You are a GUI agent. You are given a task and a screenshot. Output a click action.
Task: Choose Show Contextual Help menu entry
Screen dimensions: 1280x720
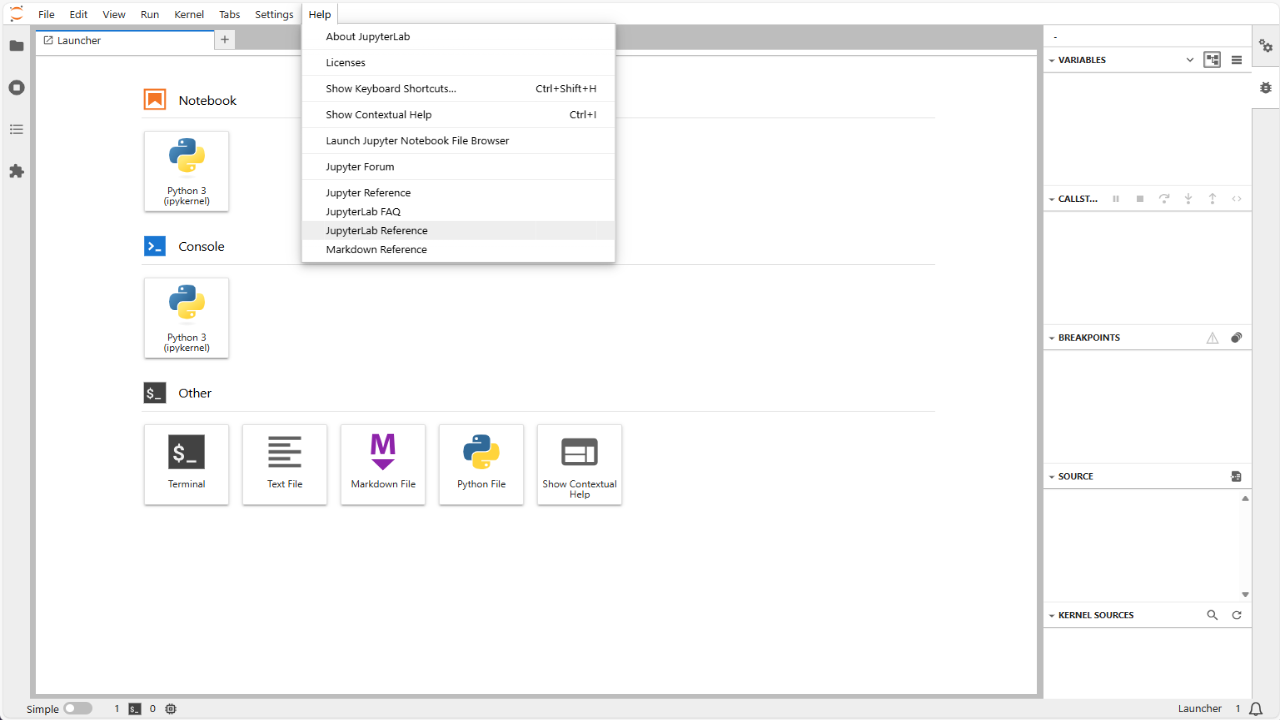point(458,115)
